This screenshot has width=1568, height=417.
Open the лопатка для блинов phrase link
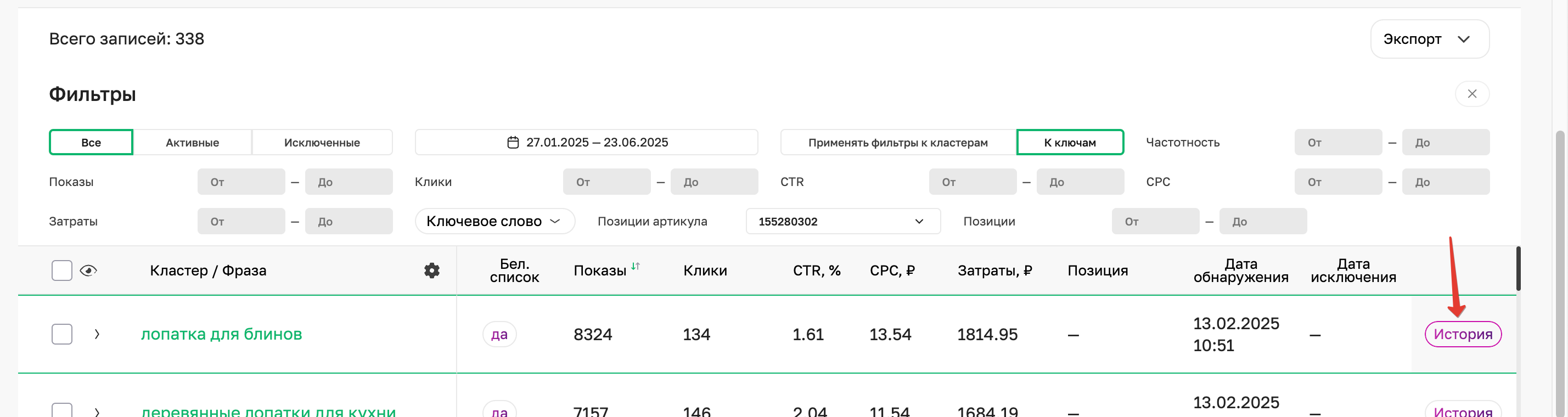[x=222, y=334]
